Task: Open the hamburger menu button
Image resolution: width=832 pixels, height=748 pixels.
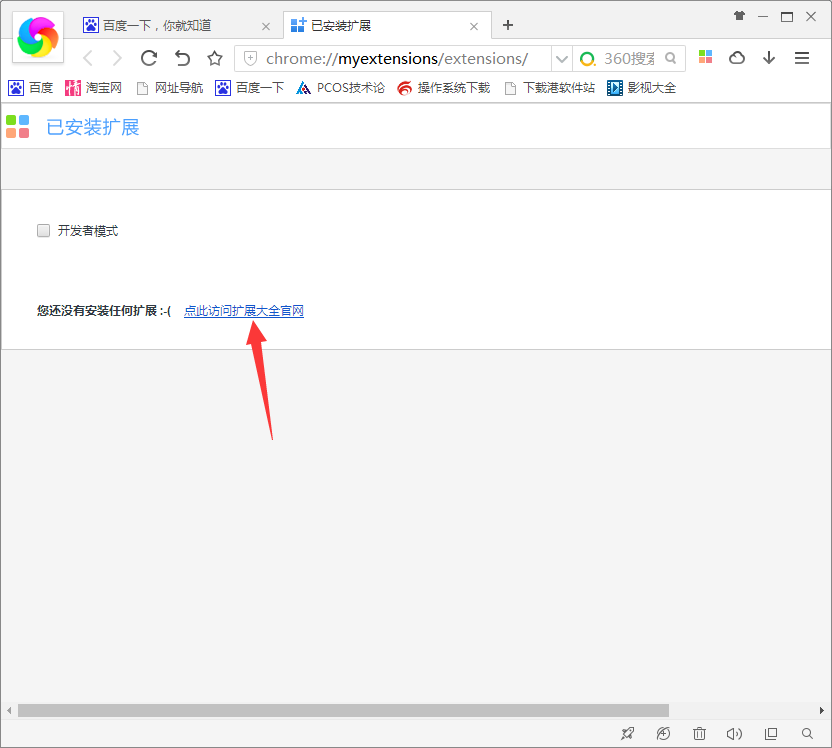Action: click(x=802, y=58)
